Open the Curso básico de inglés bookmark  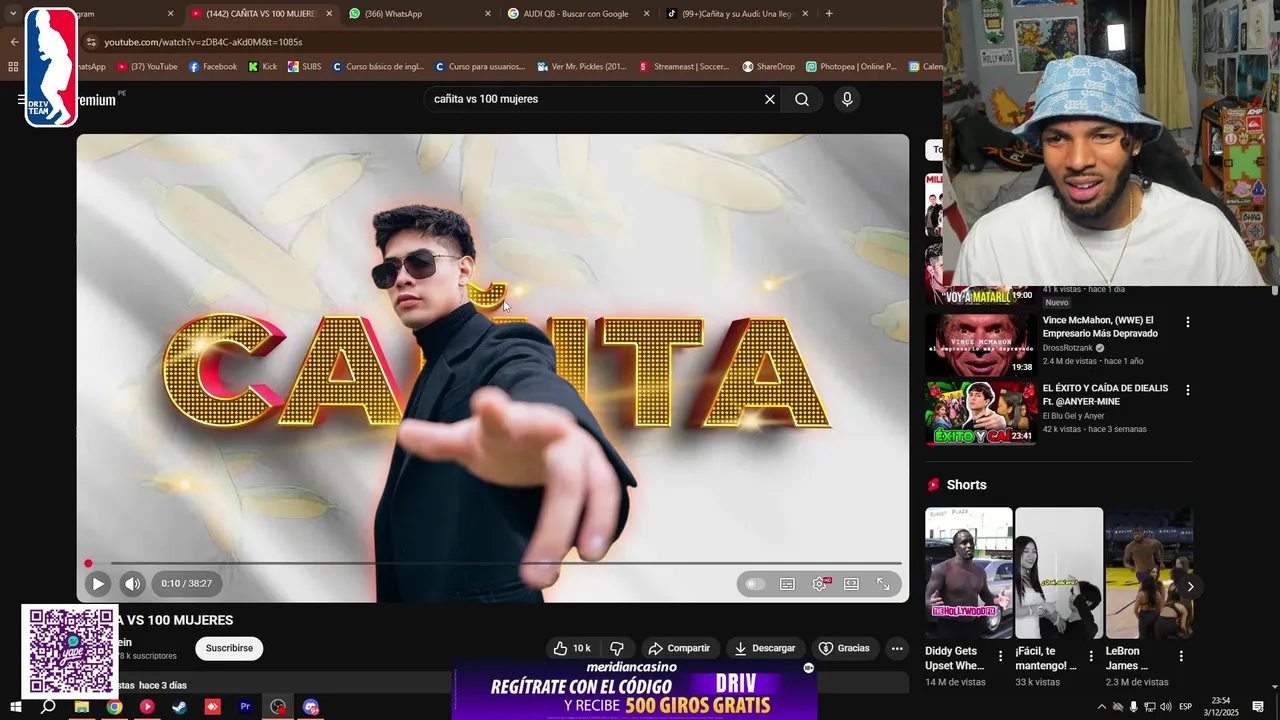coord(378,67)
